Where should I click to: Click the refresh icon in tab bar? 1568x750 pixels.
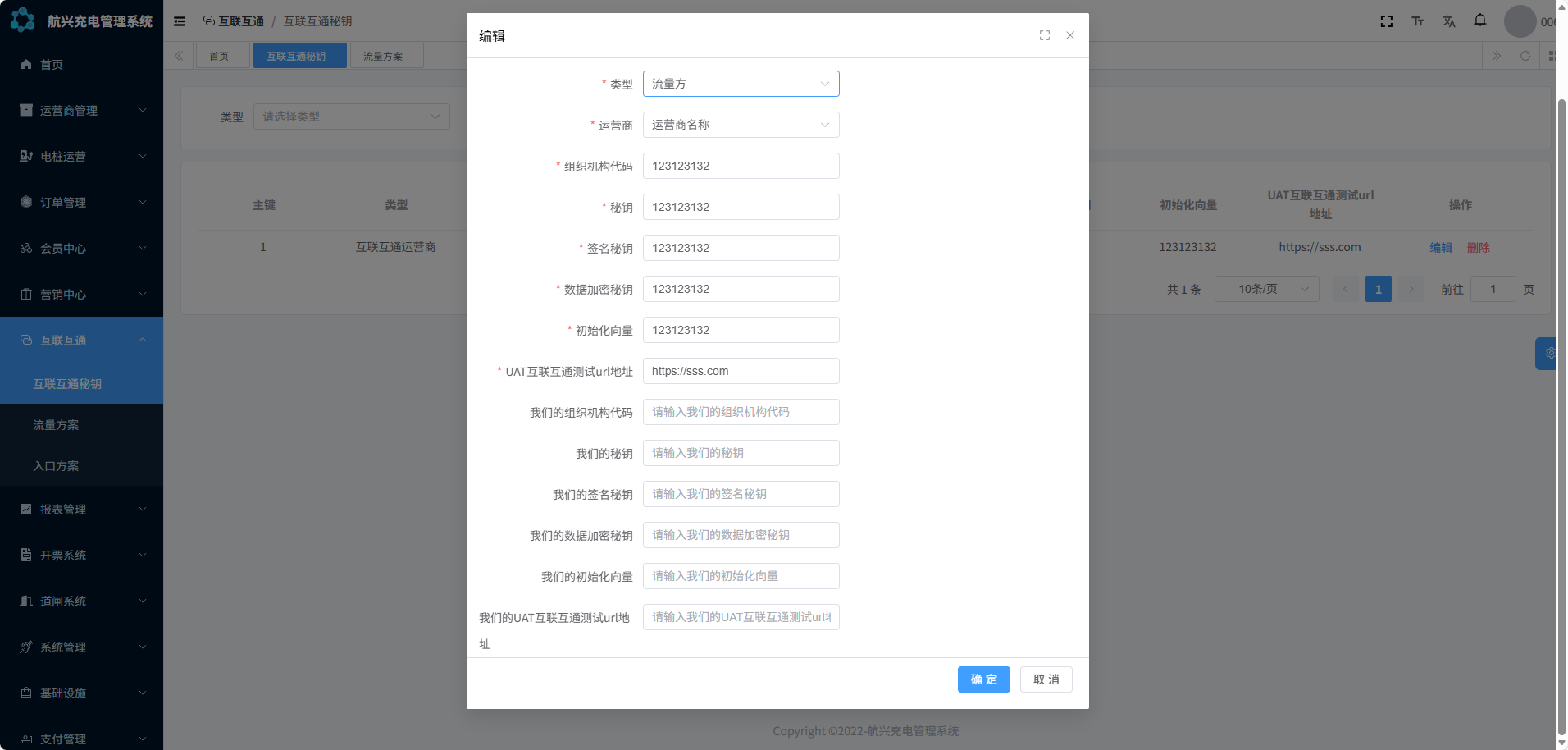1525,56
